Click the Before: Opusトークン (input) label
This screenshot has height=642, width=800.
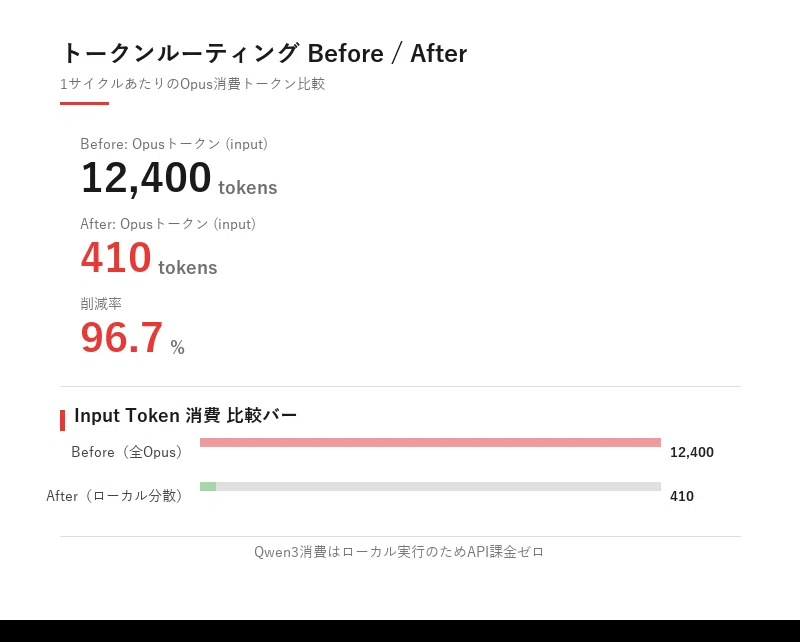(x=174, y=144)
